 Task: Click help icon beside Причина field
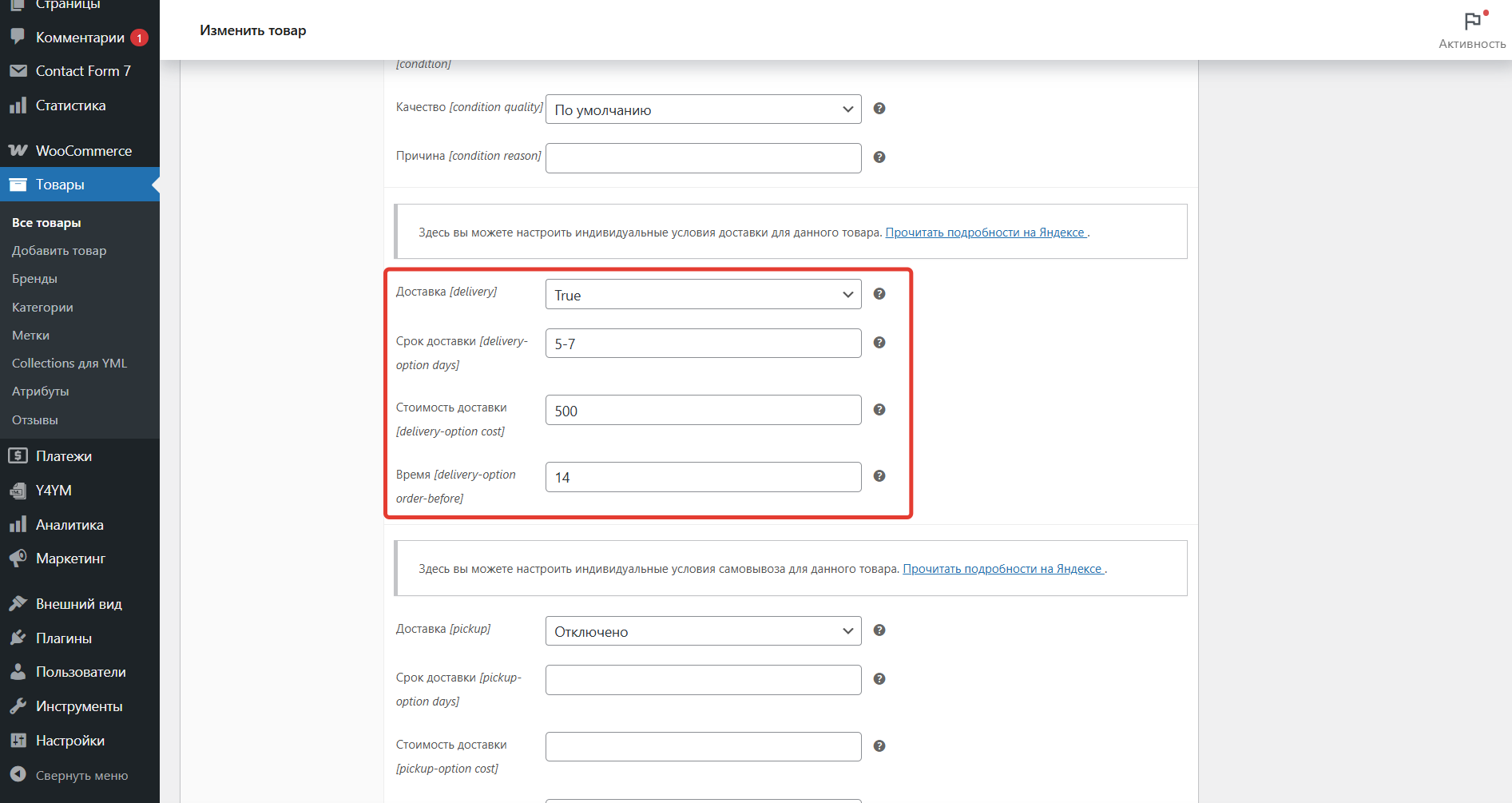pyautogui.click(x=879, y=157)
